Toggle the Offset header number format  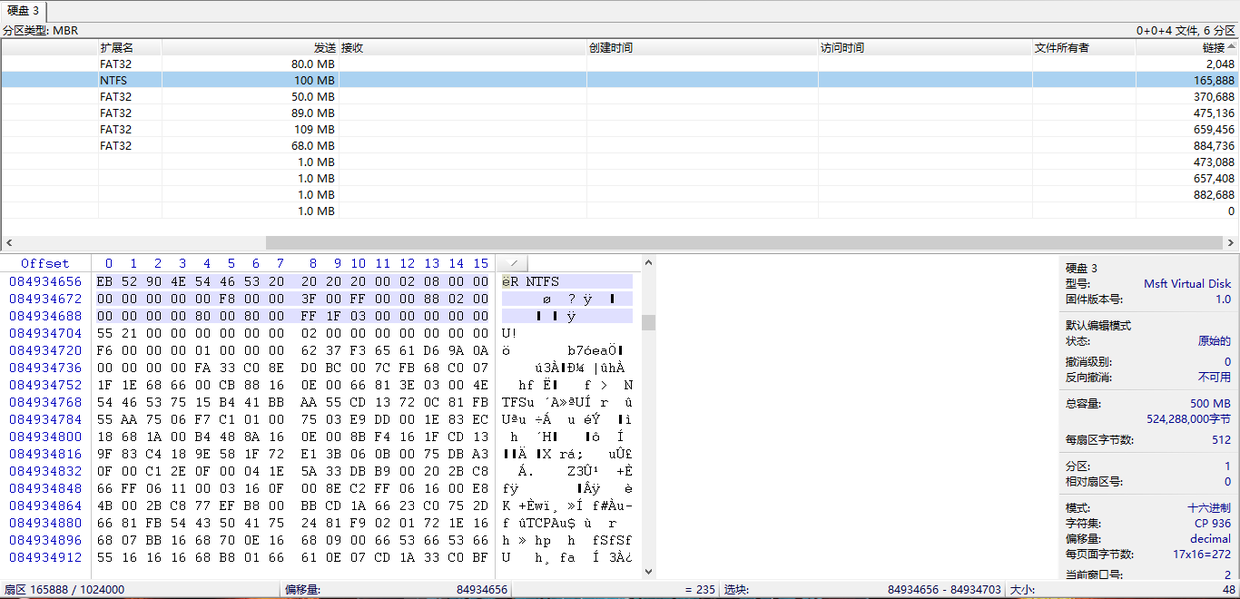pos(45,263)
